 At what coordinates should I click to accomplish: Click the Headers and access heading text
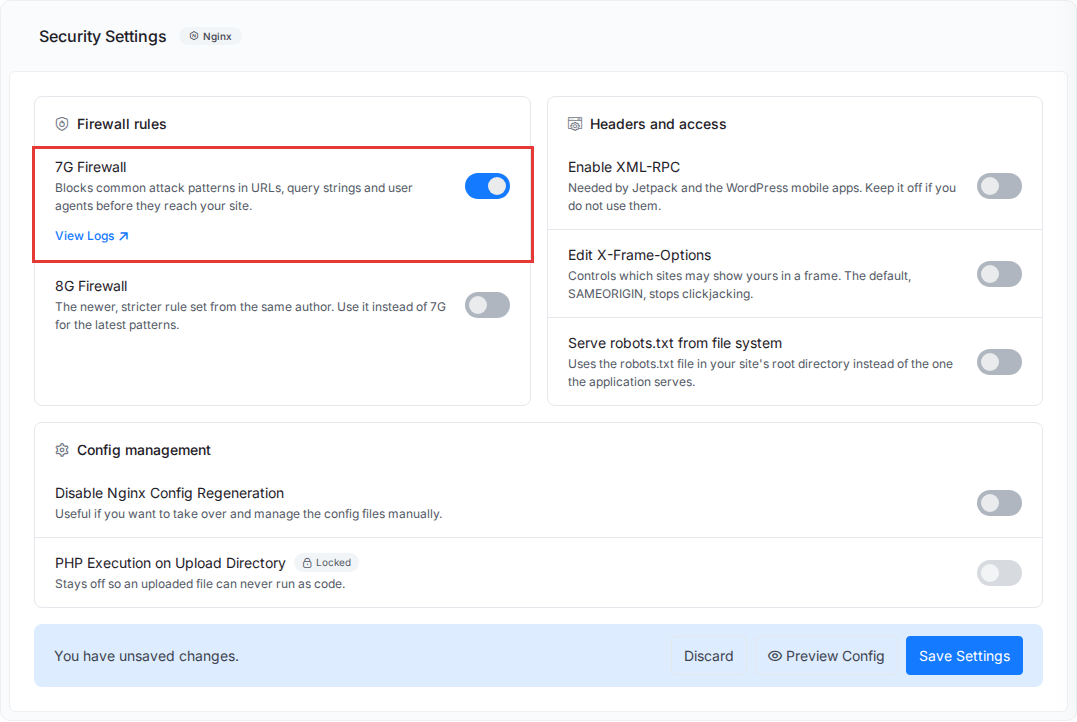click(x=658, y=124)
